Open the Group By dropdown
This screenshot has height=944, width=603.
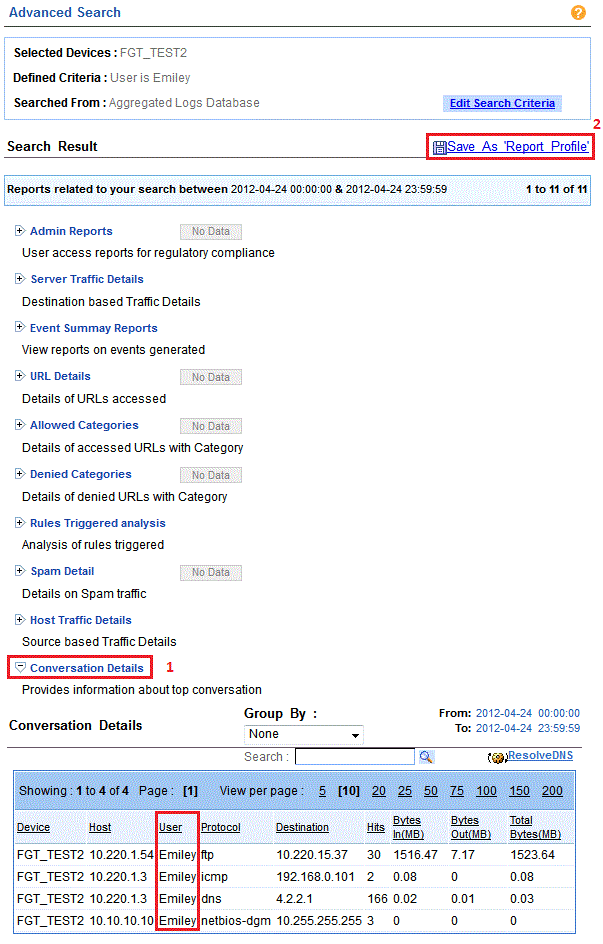click(304, 734)
